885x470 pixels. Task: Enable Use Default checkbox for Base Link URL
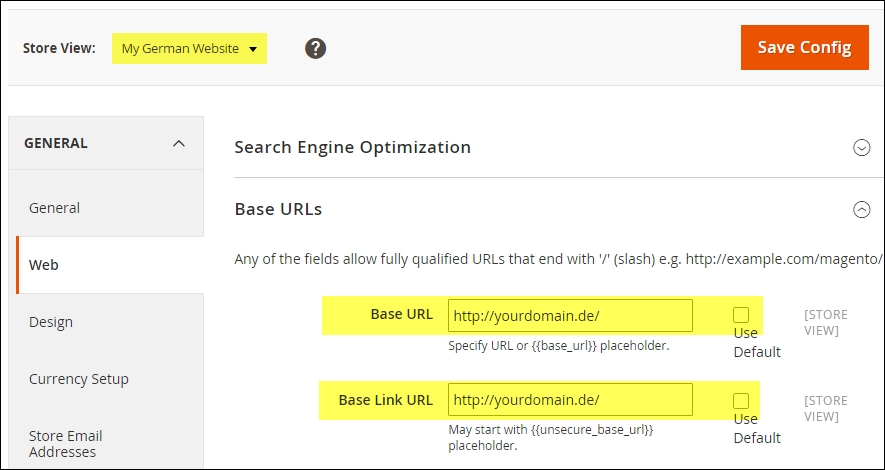(741, 401)
